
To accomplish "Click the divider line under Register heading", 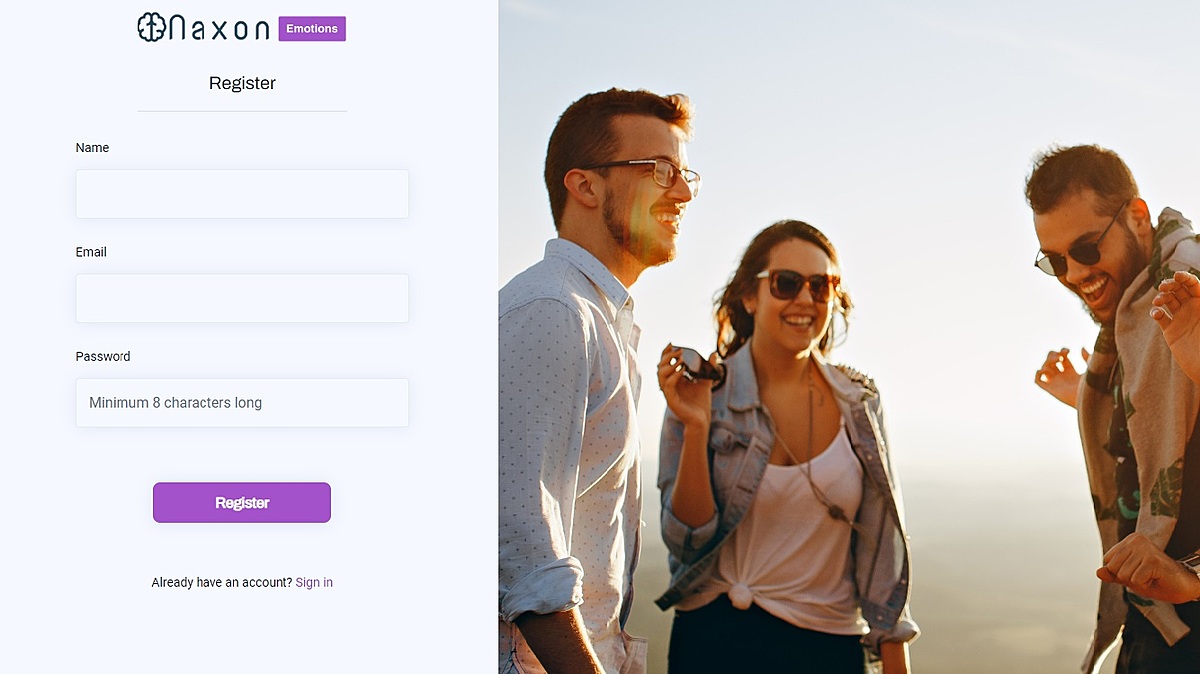I will click(x=242, y=111).
